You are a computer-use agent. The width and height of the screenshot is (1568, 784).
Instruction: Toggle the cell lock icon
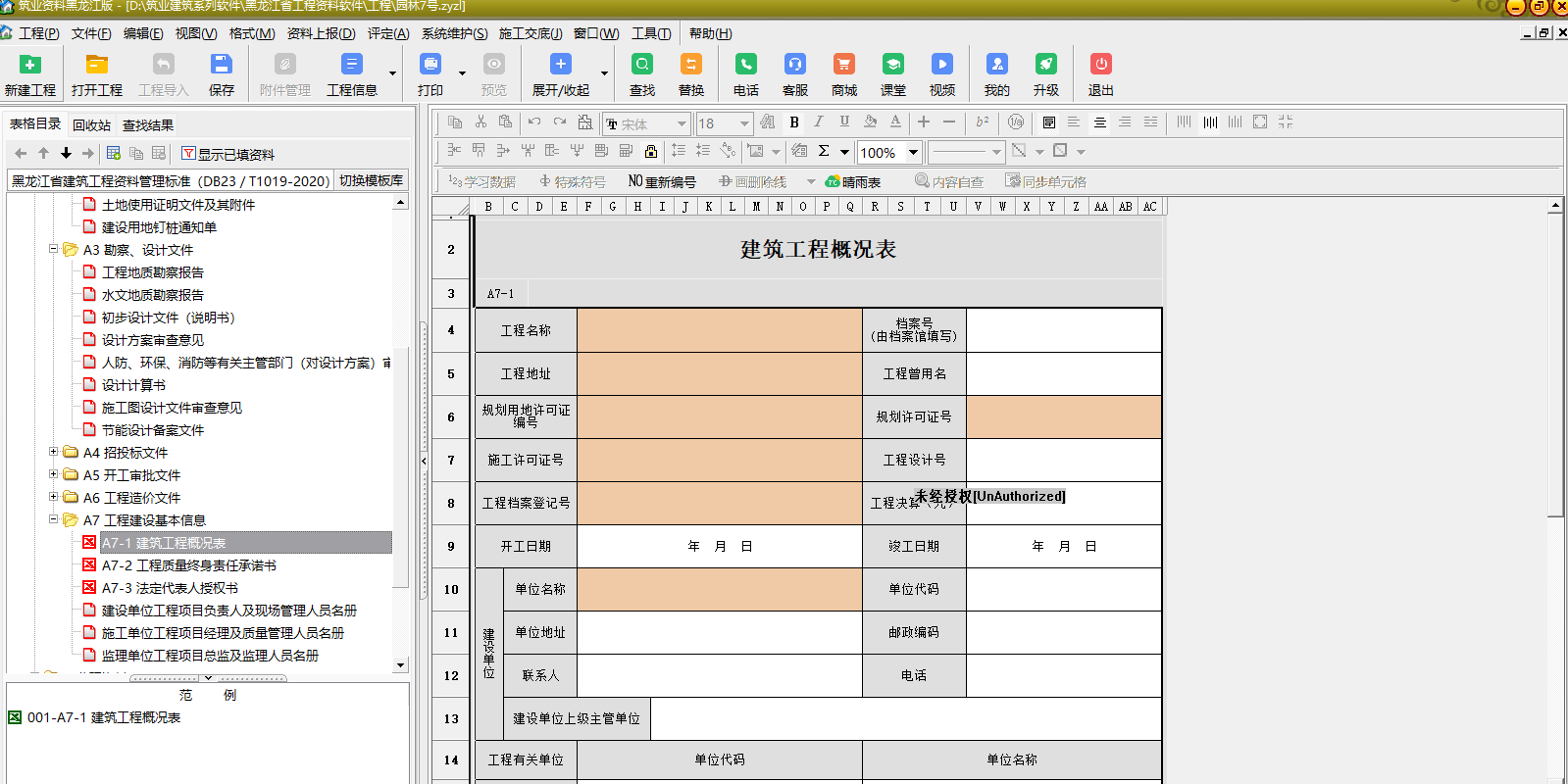651,151
